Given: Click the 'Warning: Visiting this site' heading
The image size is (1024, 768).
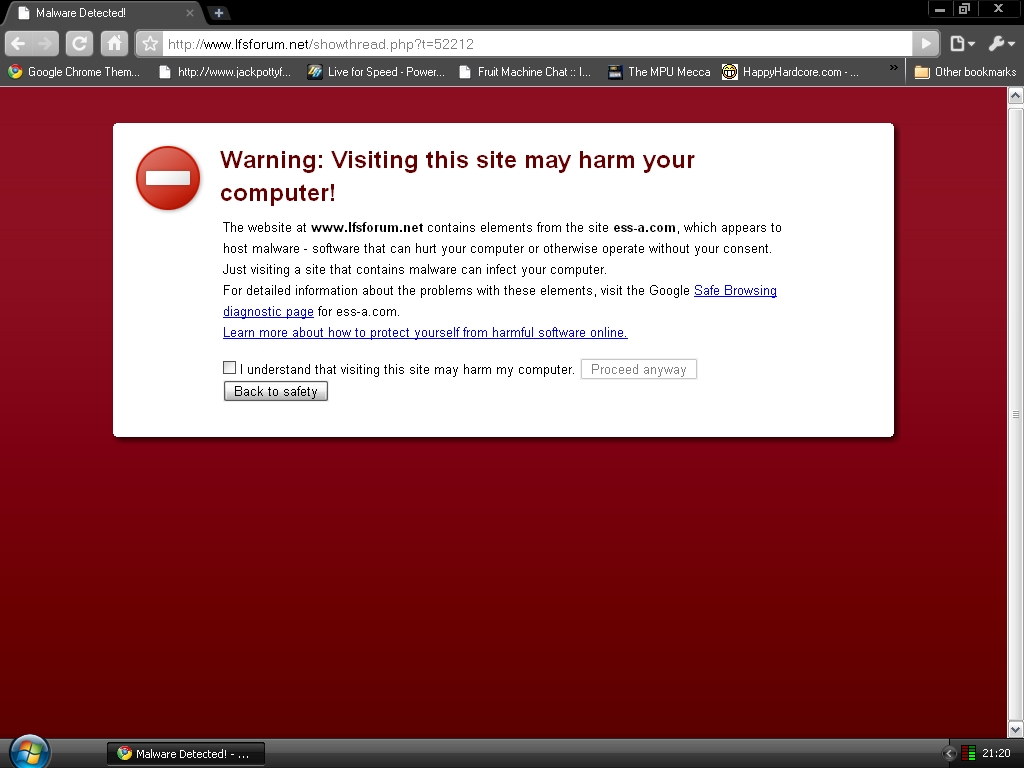Looking at the screenshot, I should (457, 176).
